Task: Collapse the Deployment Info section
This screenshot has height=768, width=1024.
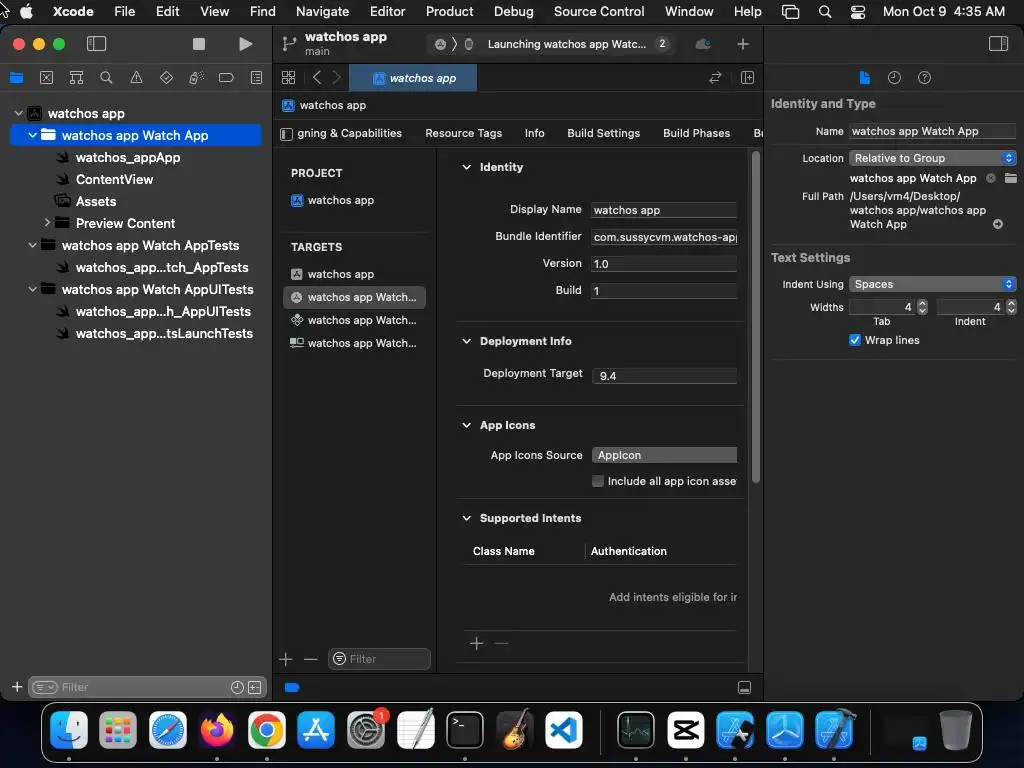Action: pyautogui.click(x=466, y=341)
